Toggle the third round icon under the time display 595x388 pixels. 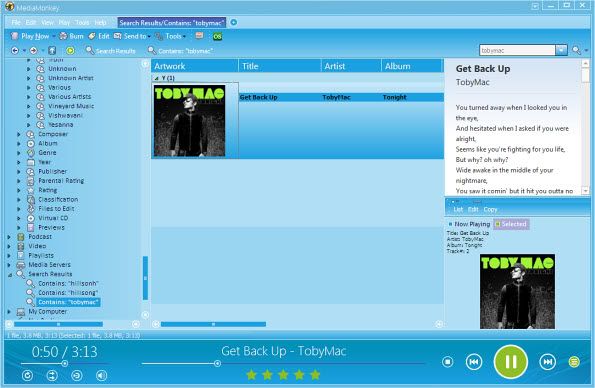click(77, 375)
